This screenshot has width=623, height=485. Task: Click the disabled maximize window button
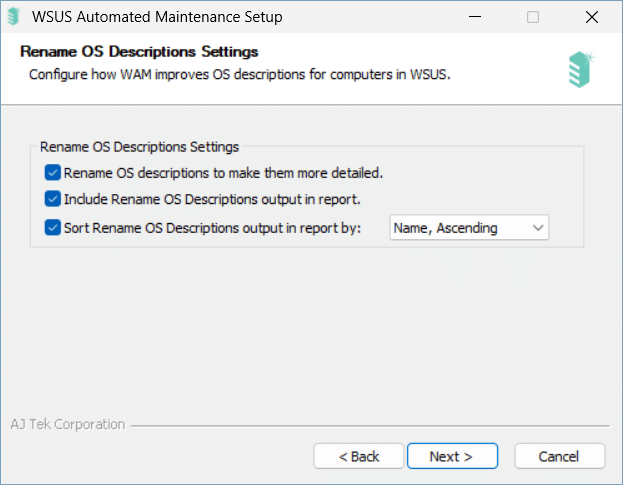click(533, 17)
